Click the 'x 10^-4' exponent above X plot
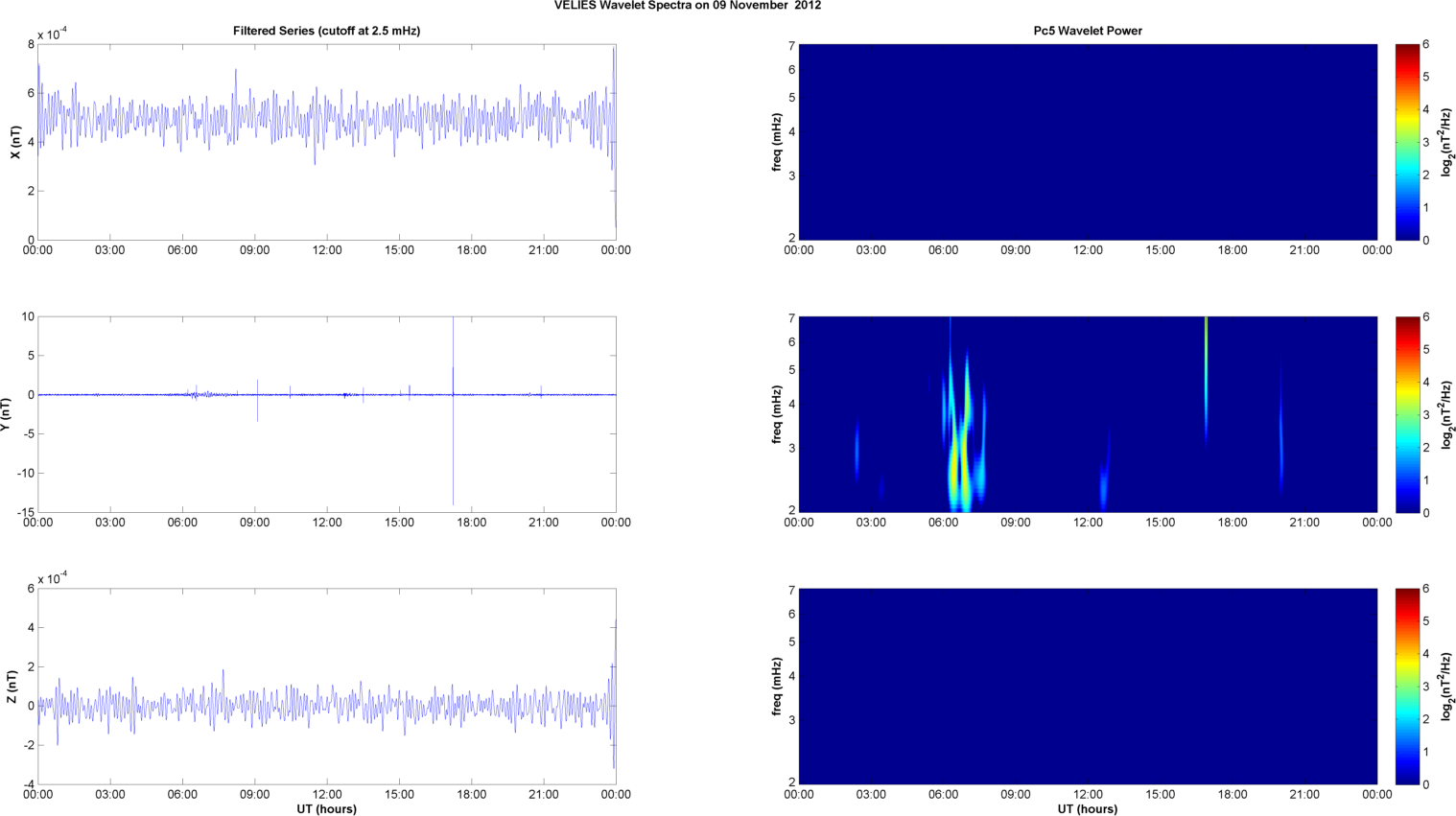 [52, 34]
